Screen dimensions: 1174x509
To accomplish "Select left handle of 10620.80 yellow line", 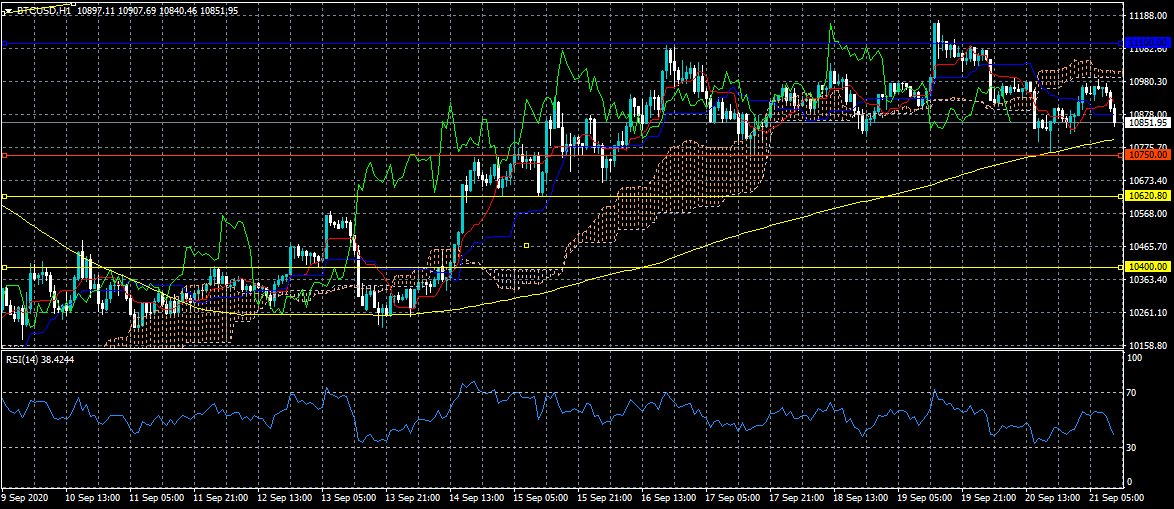I will pos(4,196).
